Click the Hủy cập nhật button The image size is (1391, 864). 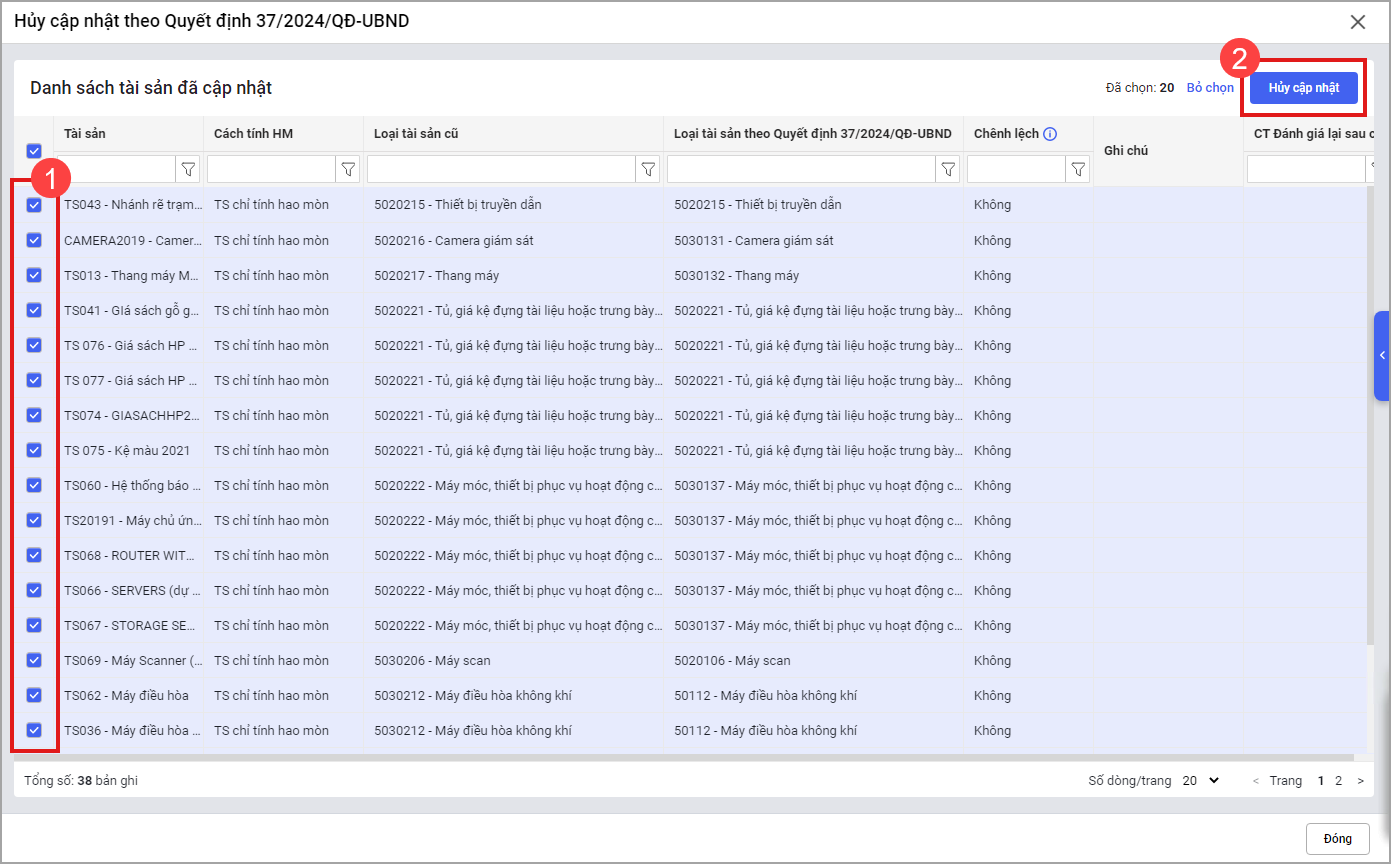1303,88
